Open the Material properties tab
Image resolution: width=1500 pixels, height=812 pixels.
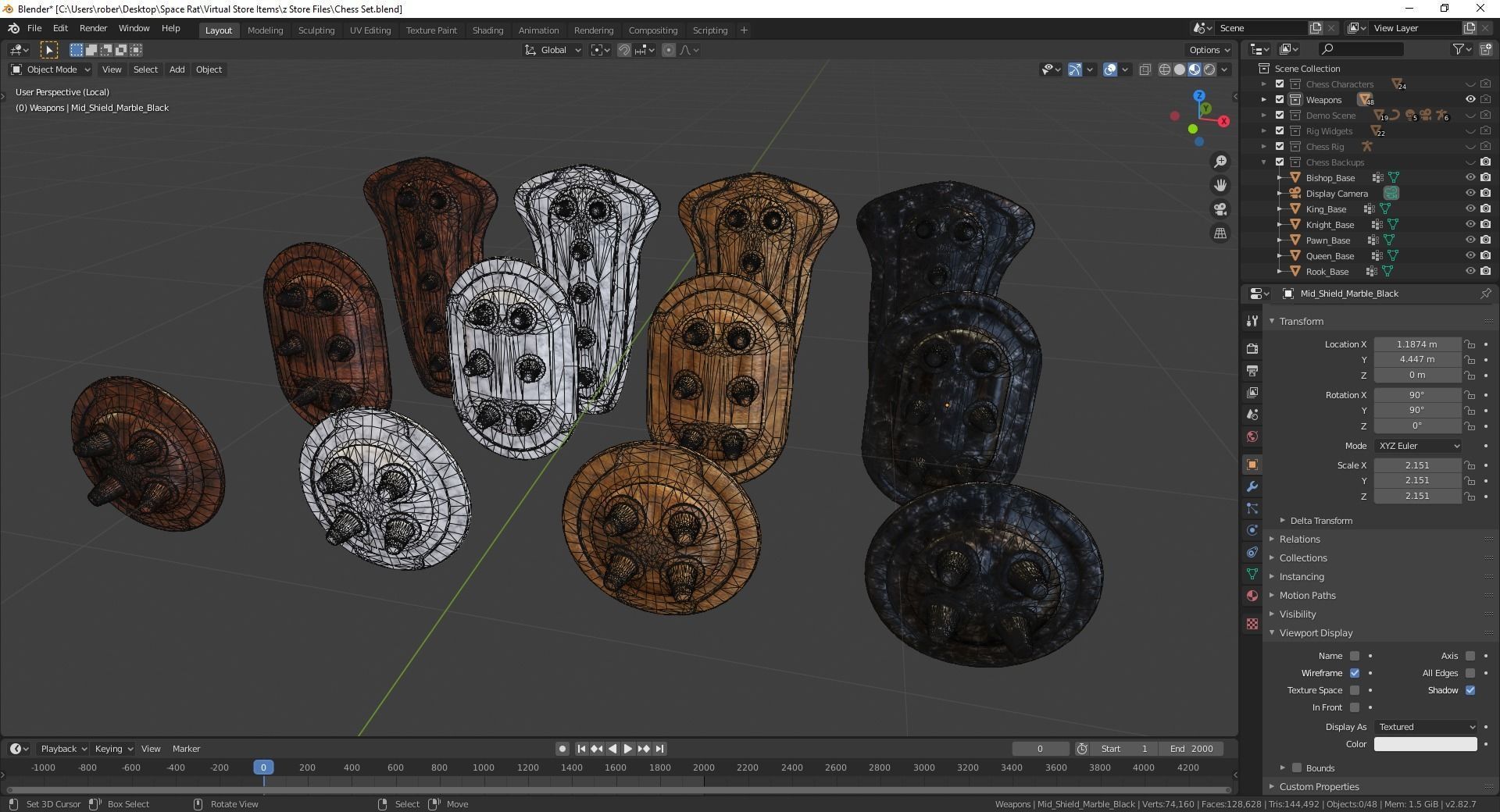[x=1252, y=596]
